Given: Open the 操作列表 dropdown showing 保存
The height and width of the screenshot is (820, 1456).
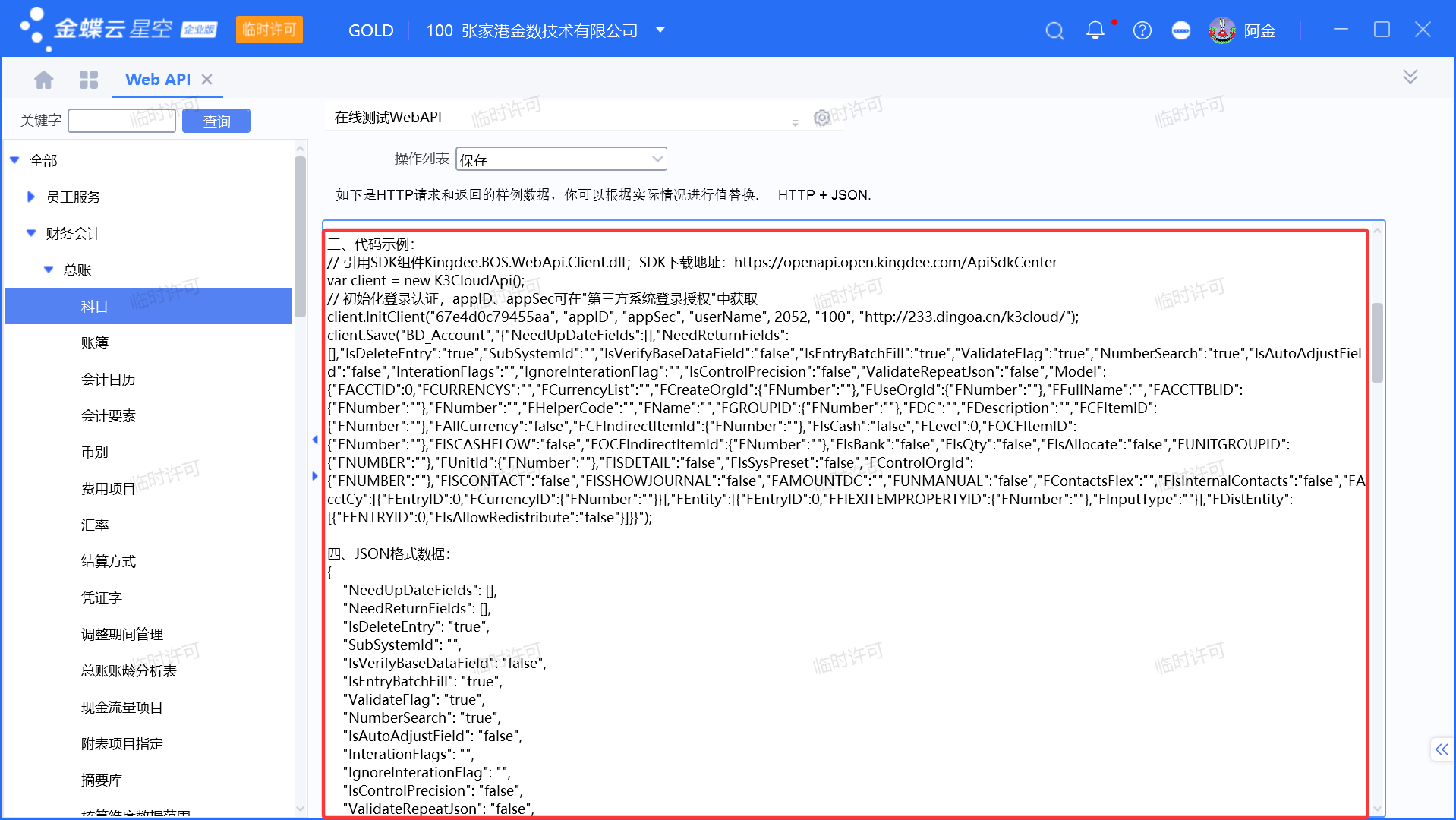Looking at the screenshot, I should tap(561, 159).
